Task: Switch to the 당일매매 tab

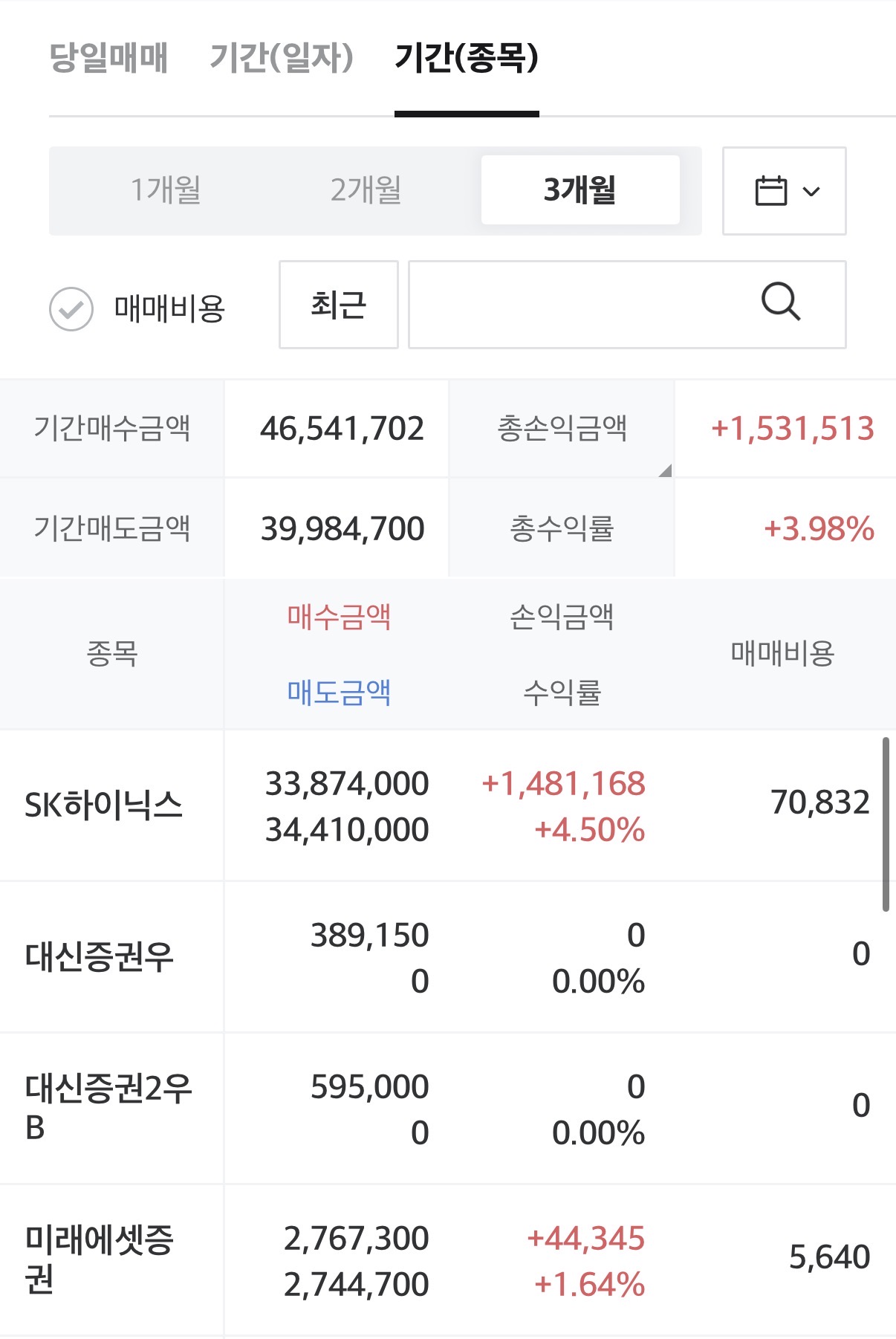Action: coord(108,58)
